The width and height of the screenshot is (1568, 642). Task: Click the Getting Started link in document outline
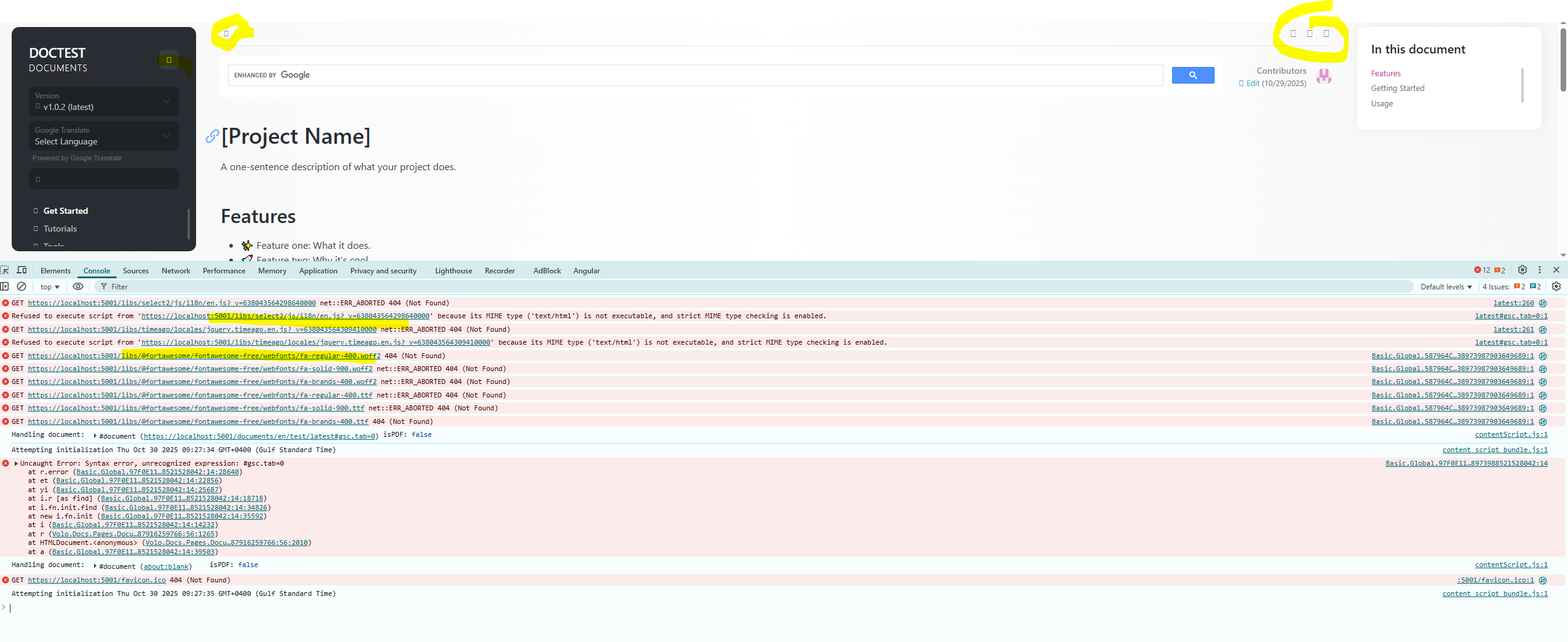click(1397, 88)
